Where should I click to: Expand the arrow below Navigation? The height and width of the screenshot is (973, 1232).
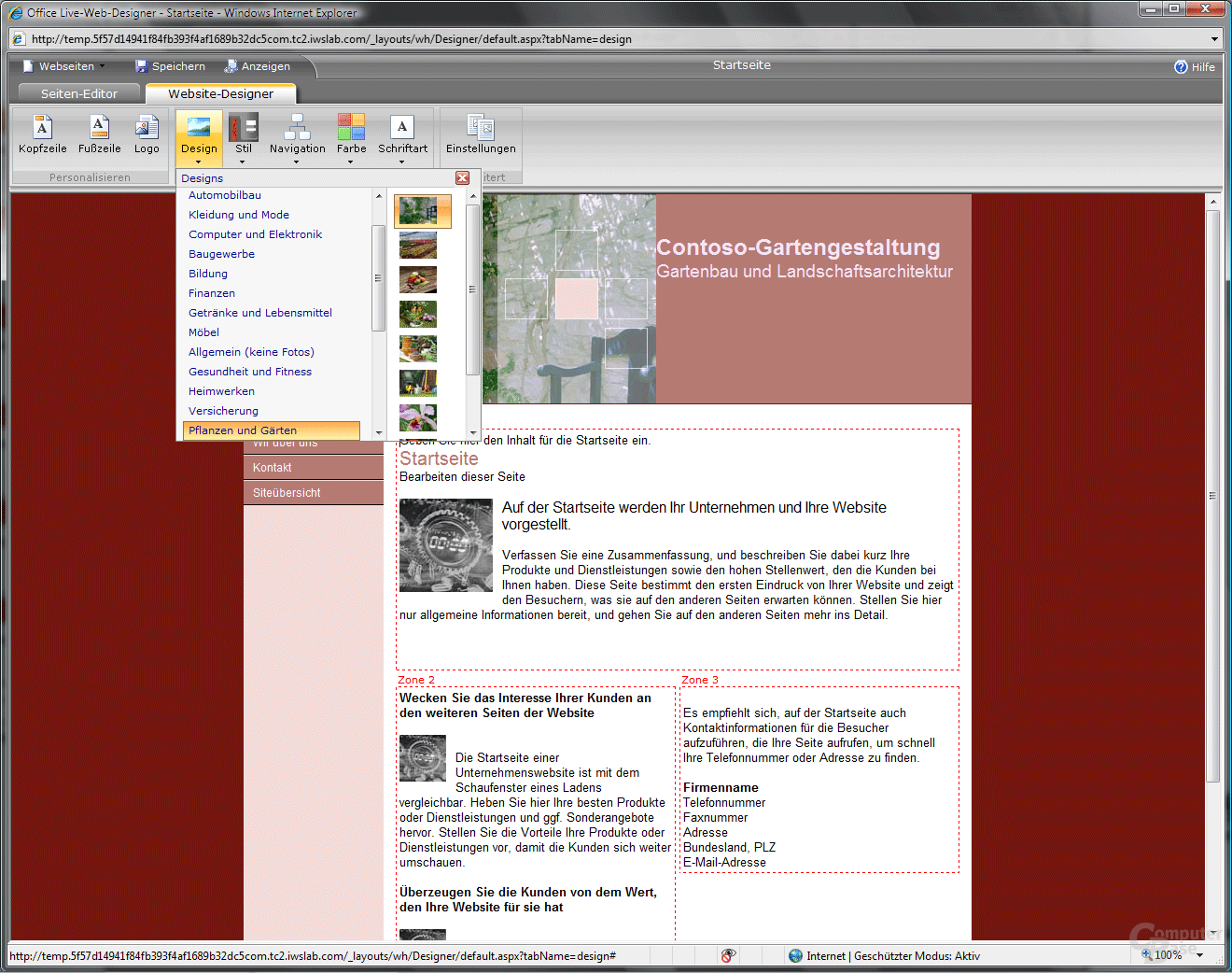(x=297, y=162)
